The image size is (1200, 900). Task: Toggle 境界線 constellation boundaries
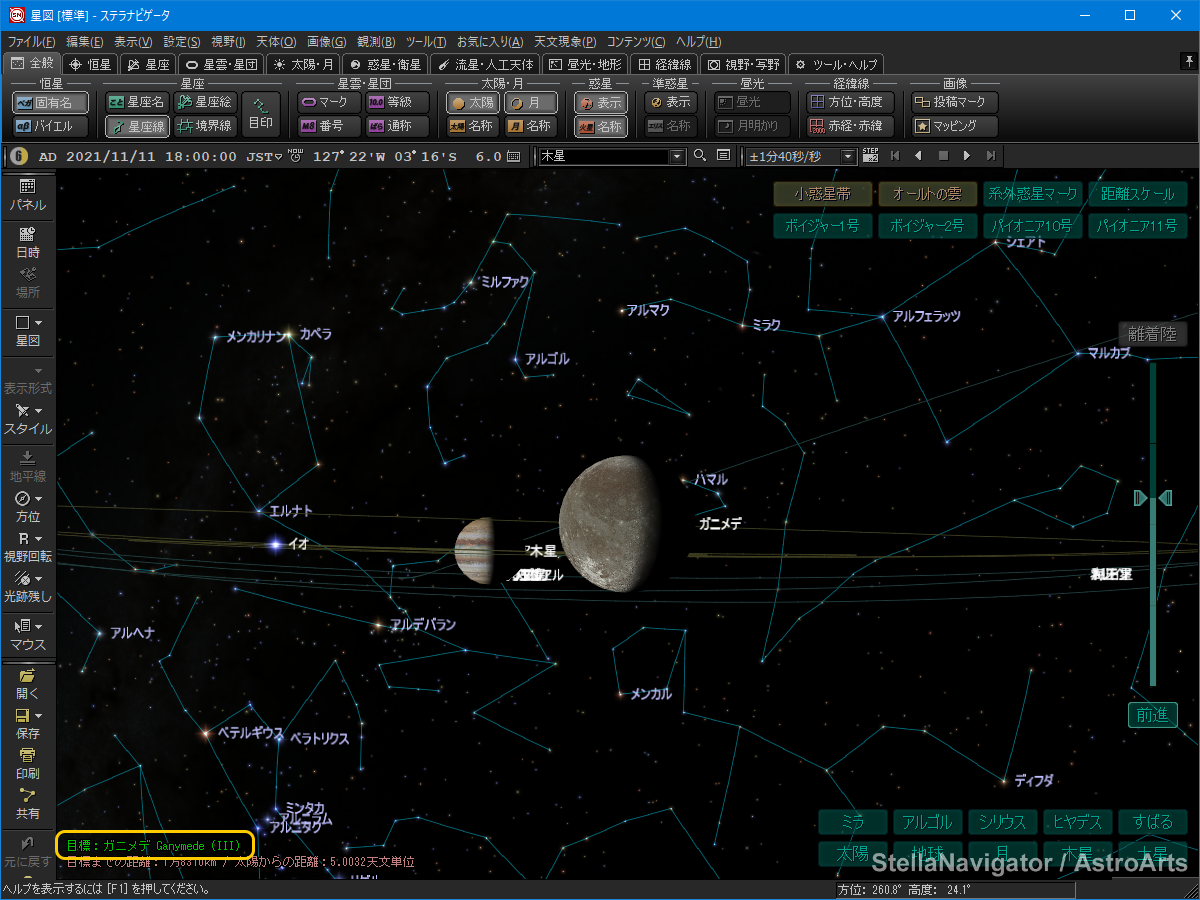pyautogui.click(x=205, y=127)
